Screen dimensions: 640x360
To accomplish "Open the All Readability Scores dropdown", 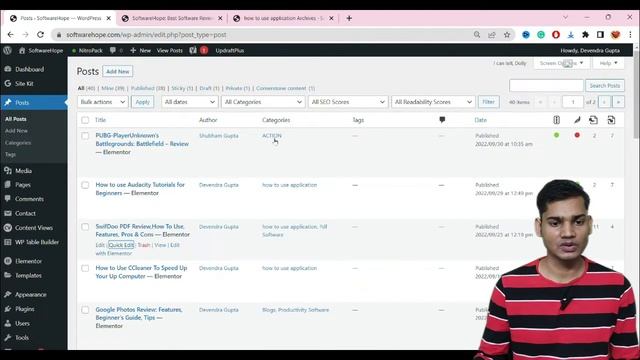I will [433, 102].
